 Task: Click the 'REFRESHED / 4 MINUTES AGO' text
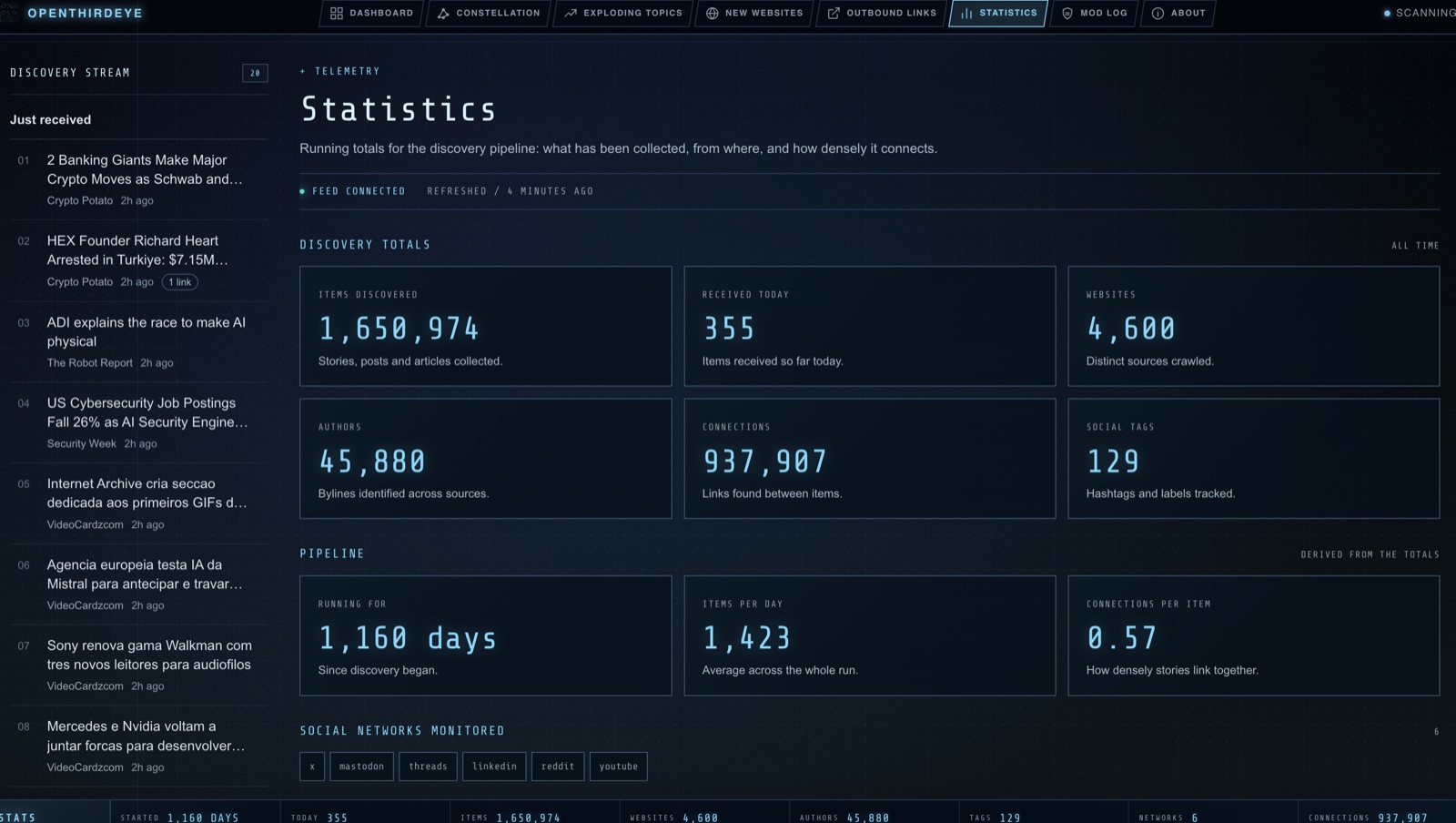[511, 191]
